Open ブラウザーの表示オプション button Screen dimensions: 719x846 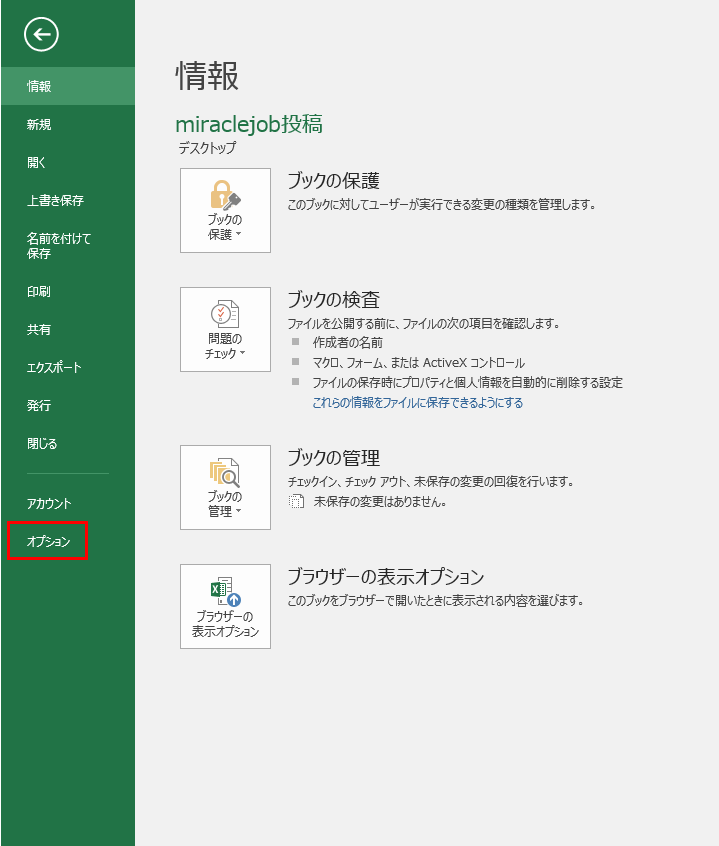225,606
